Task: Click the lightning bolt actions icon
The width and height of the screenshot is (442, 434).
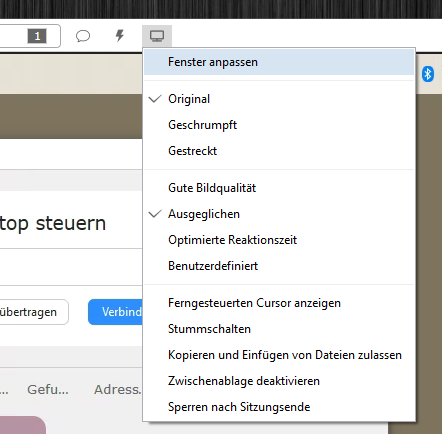Action: click(120, 36)
